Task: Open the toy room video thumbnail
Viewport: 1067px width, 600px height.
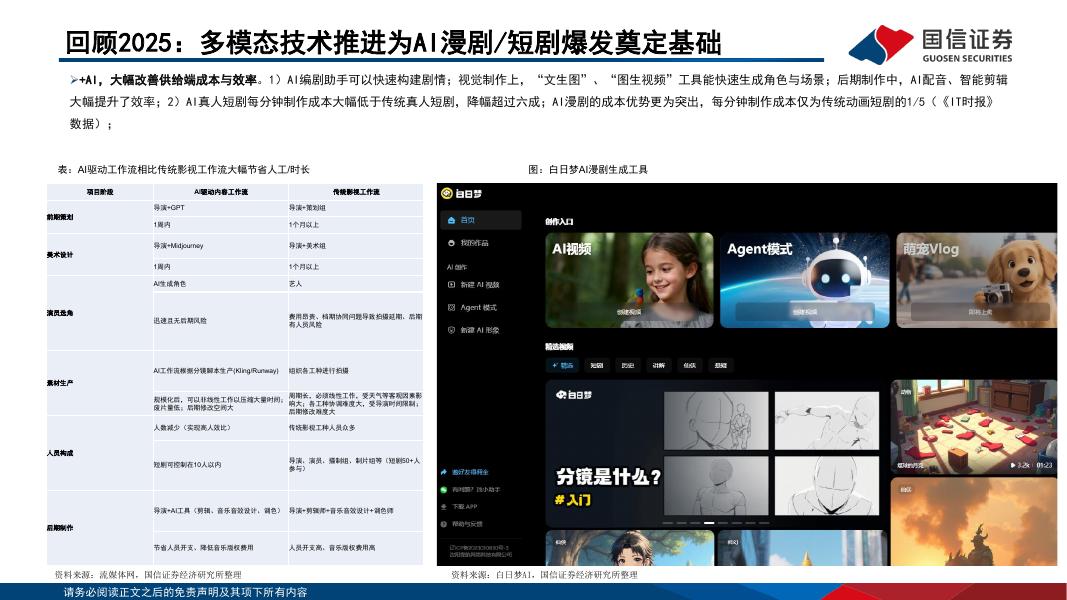Action: 974,427
